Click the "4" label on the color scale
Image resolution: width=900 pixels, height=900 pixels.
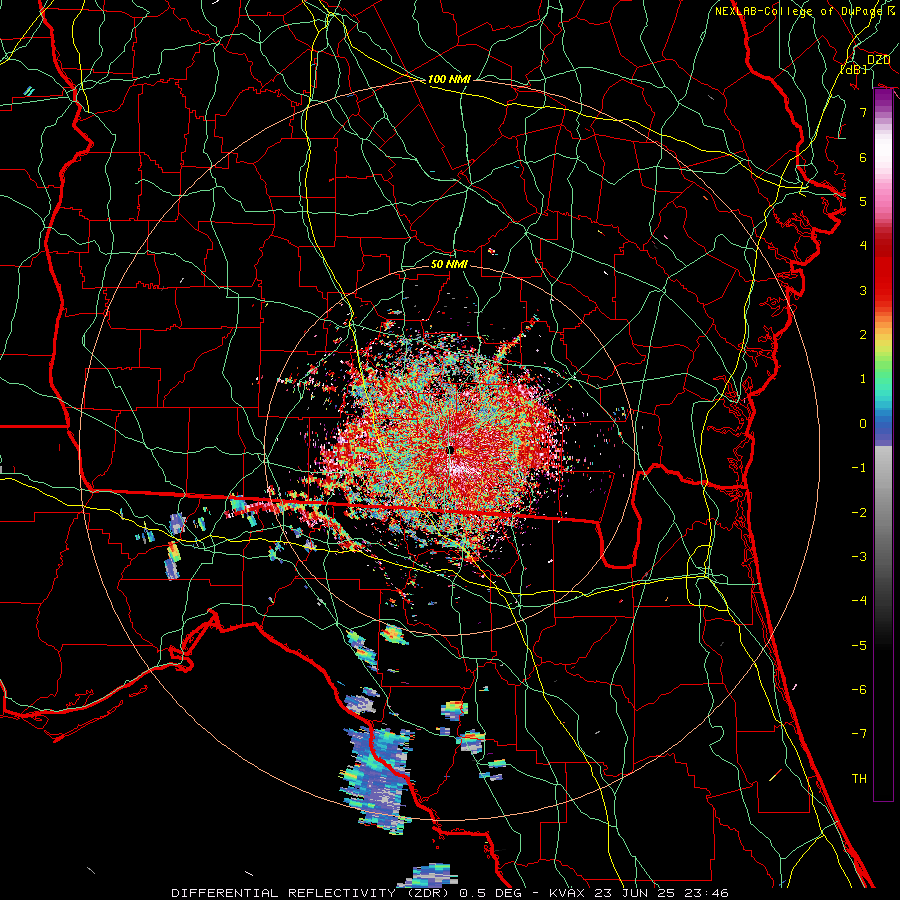click(863, 246)
